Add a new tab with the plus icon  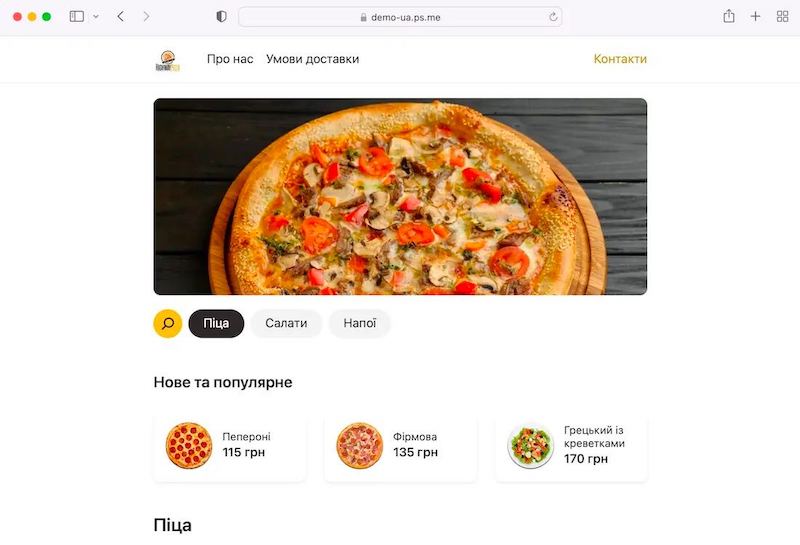point(755,16)
